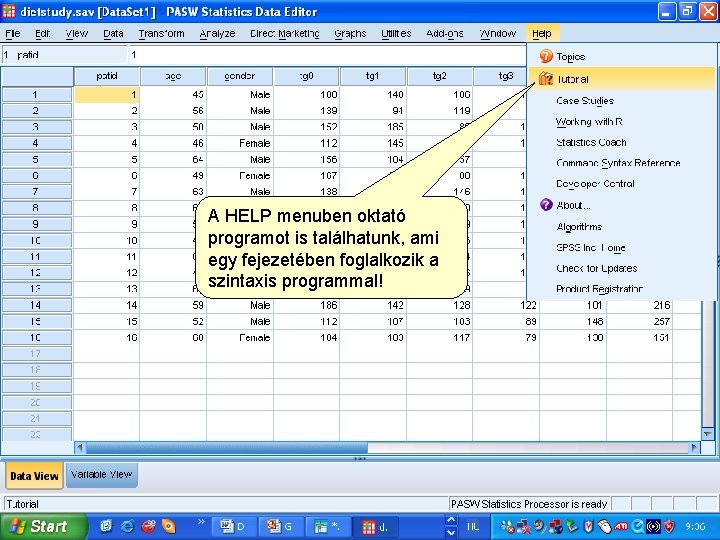
Task: Click tg1 value 140 in row 1
Action: pyautogui.click(x=373, y=95)
